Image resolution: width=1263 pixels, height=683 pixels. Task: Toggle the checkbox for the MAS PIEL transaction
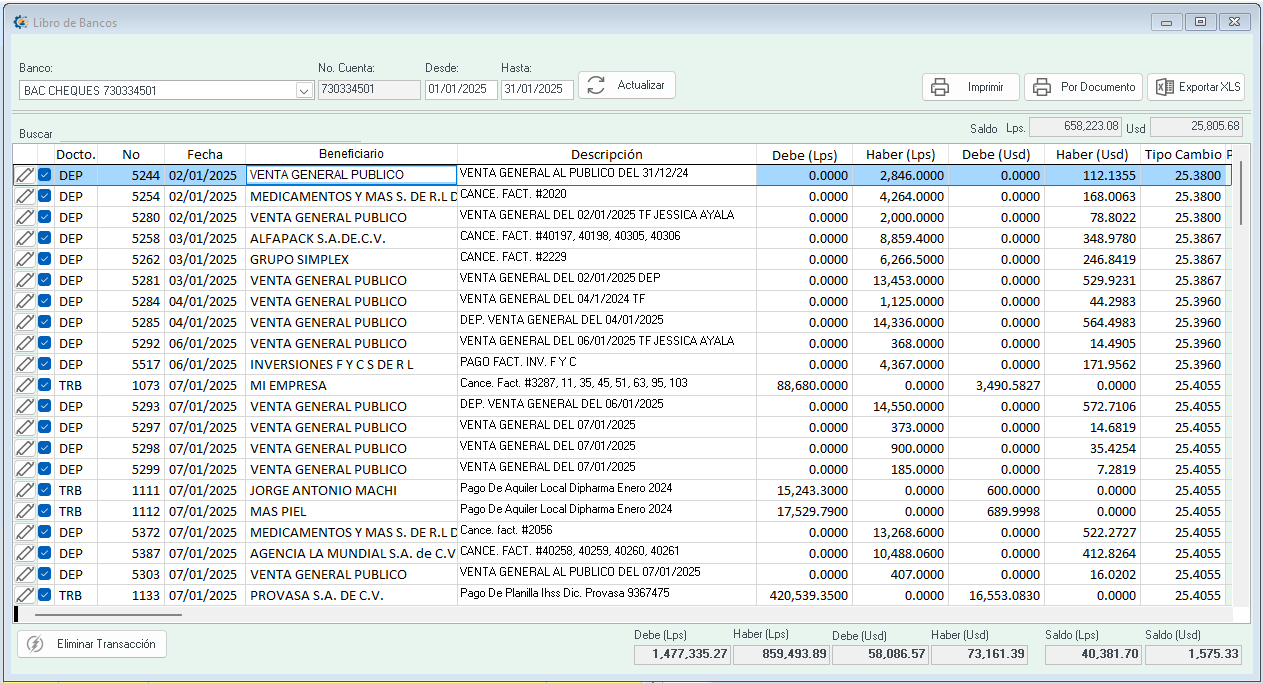[x=45, y=511]
